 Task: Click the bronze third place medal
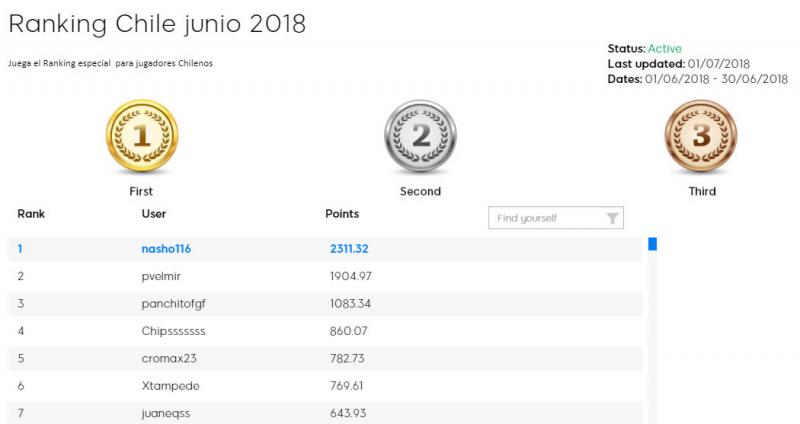click(x=701, y=137)
